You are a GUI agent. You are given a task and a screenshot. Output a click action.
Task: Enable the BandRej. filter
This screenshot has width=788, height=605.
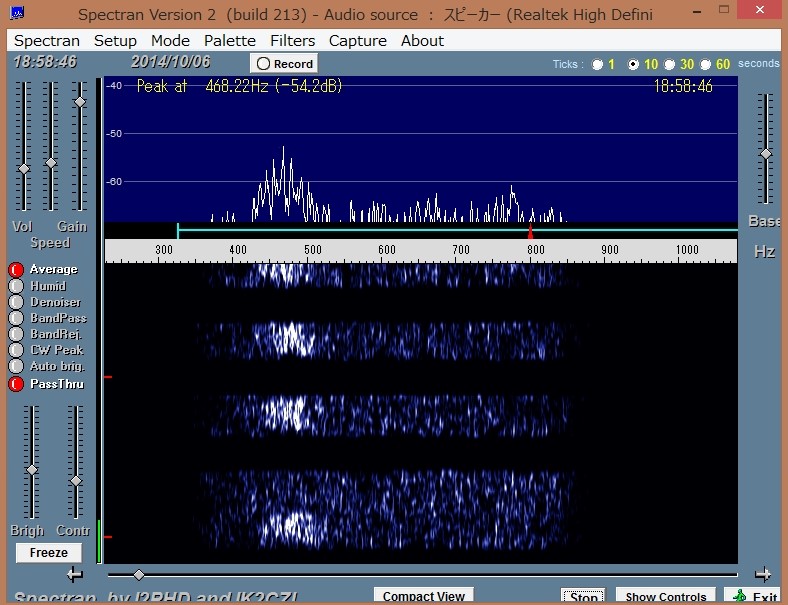[x=16, y=334]
